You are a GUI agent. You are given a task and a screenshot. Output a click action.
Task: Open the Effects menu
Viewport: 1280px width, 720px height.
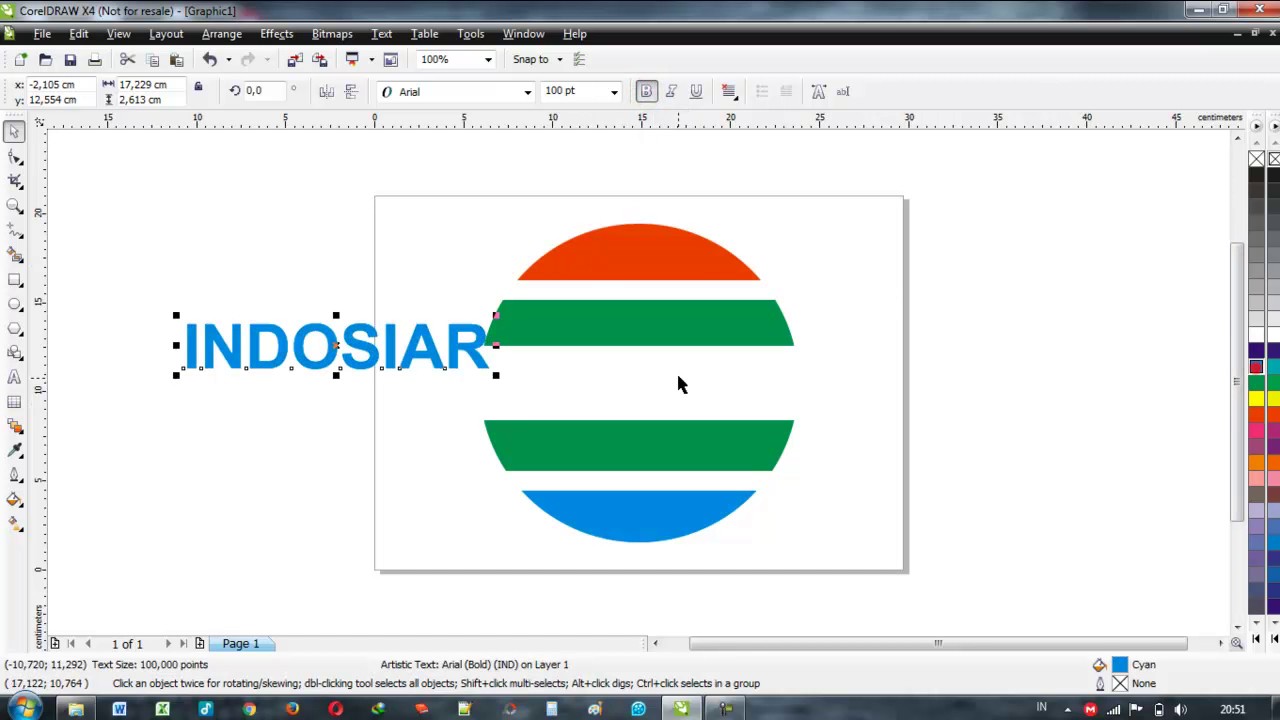[x=276, y=34]
